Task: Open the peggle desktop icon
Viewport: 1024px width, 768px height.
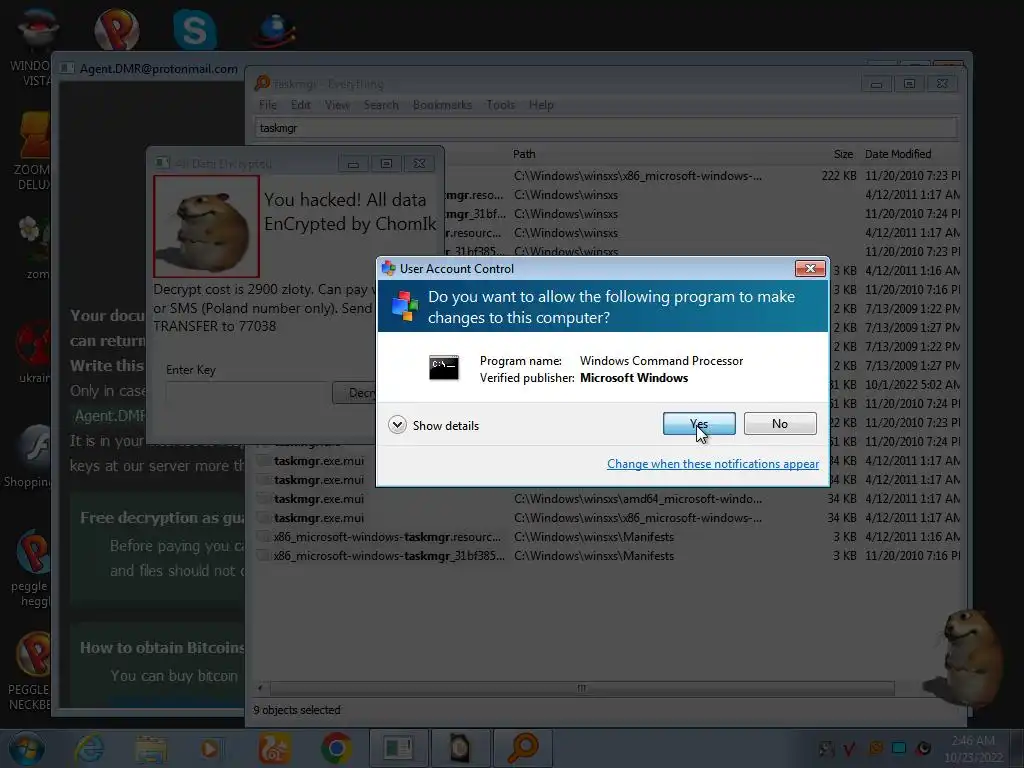Action: click(x=31, y=568)
